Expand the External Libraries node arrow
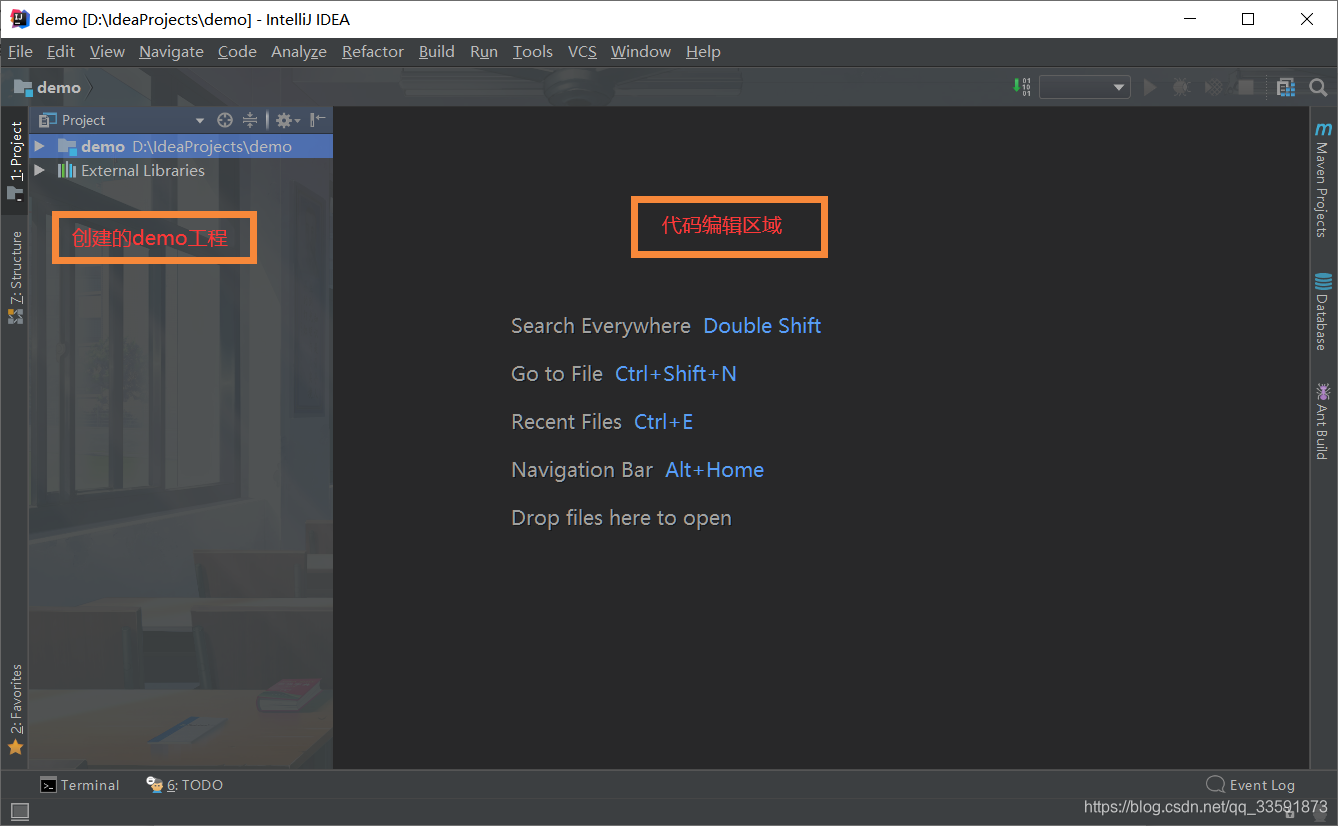1338x826 pixels. pyautogui.click(x=40, y=170)
